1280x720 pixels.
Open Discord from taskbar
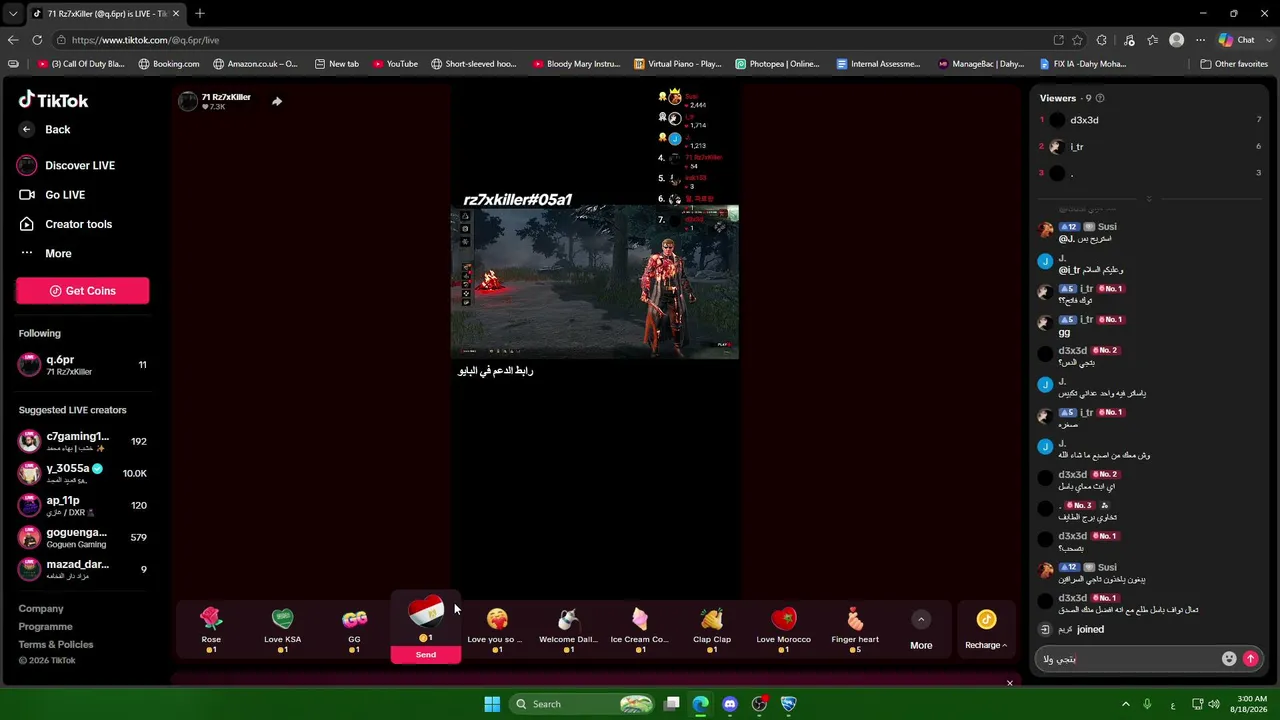click(x=730, y=704)
